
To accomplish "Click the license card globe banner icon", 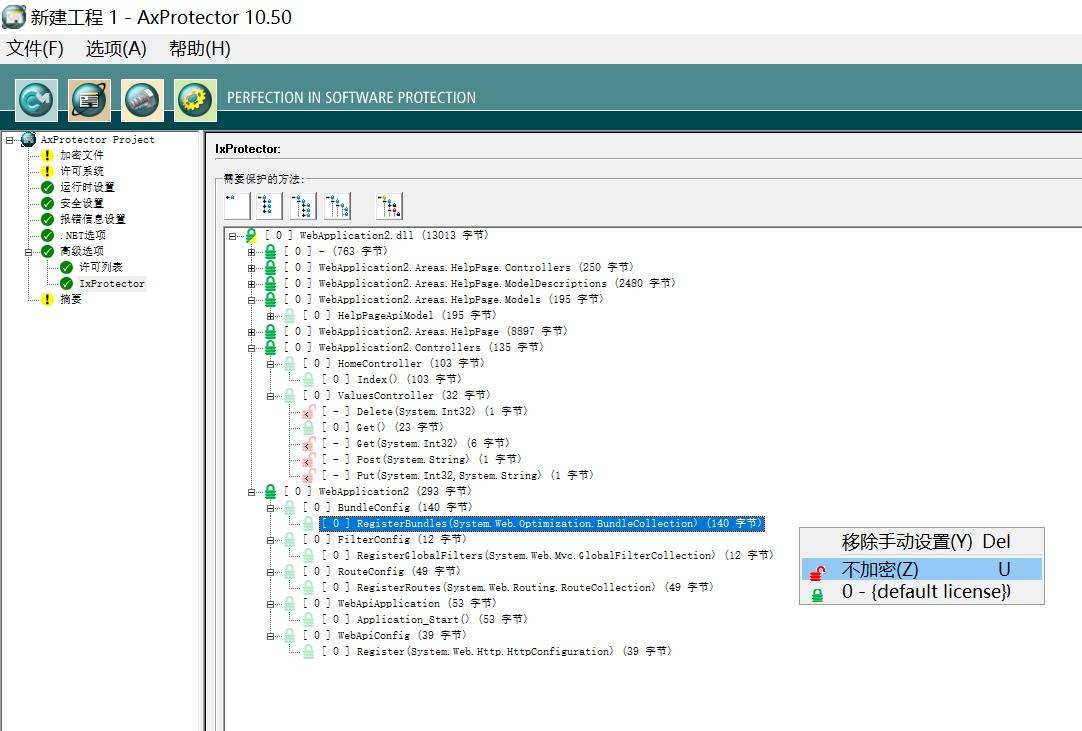I will [90, 100].
